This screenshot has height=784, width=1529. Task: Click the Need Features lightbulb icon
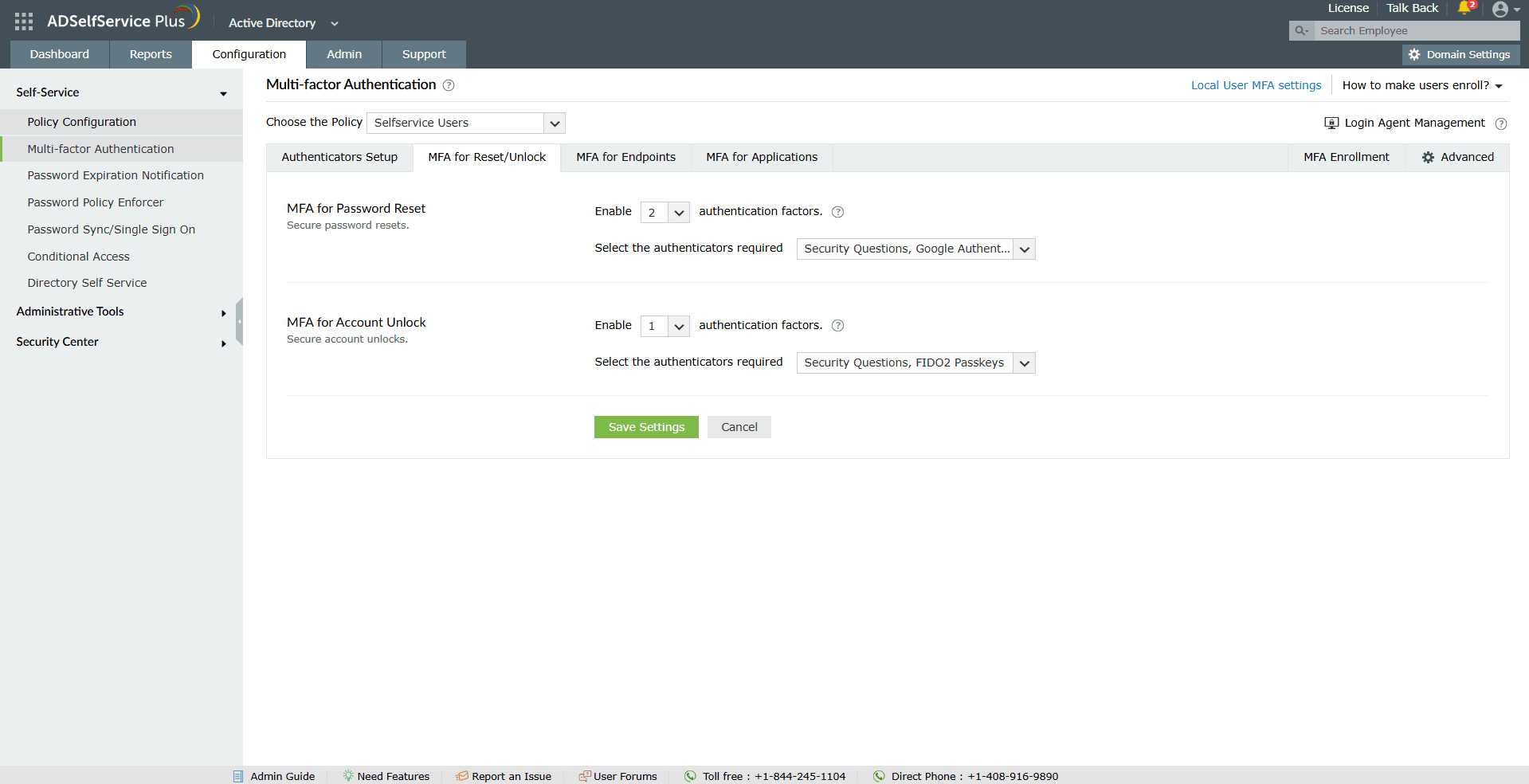[x=348, y=776]
